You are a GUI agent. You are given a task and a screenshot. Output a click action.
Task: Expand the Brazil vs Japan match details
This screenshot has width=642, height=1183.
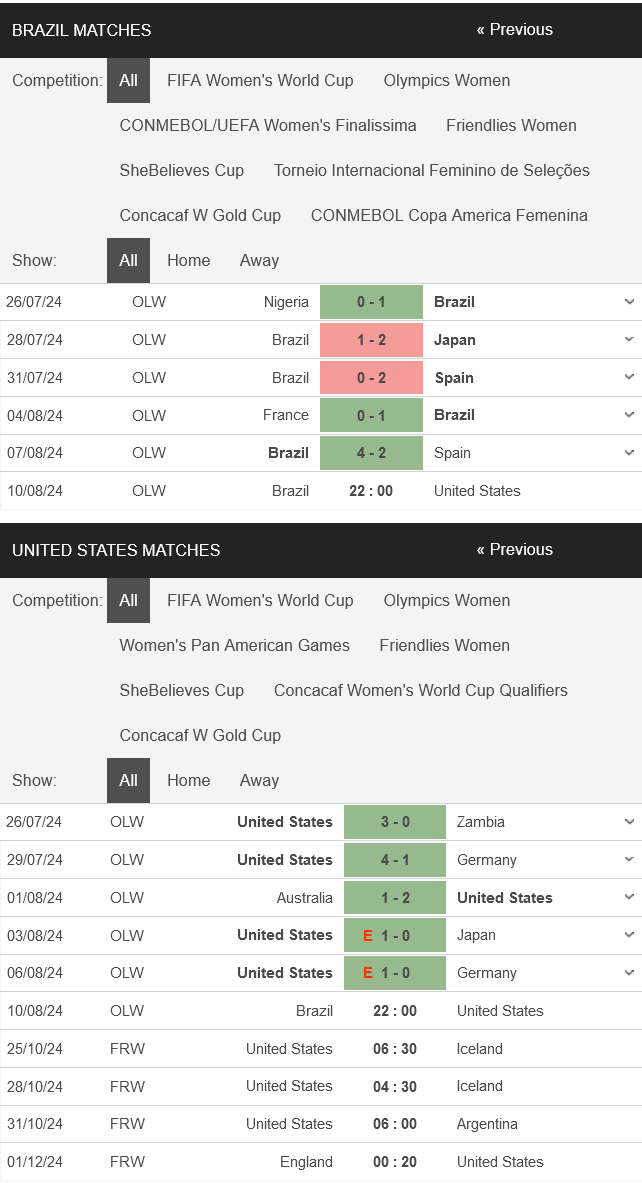(629, 340)
